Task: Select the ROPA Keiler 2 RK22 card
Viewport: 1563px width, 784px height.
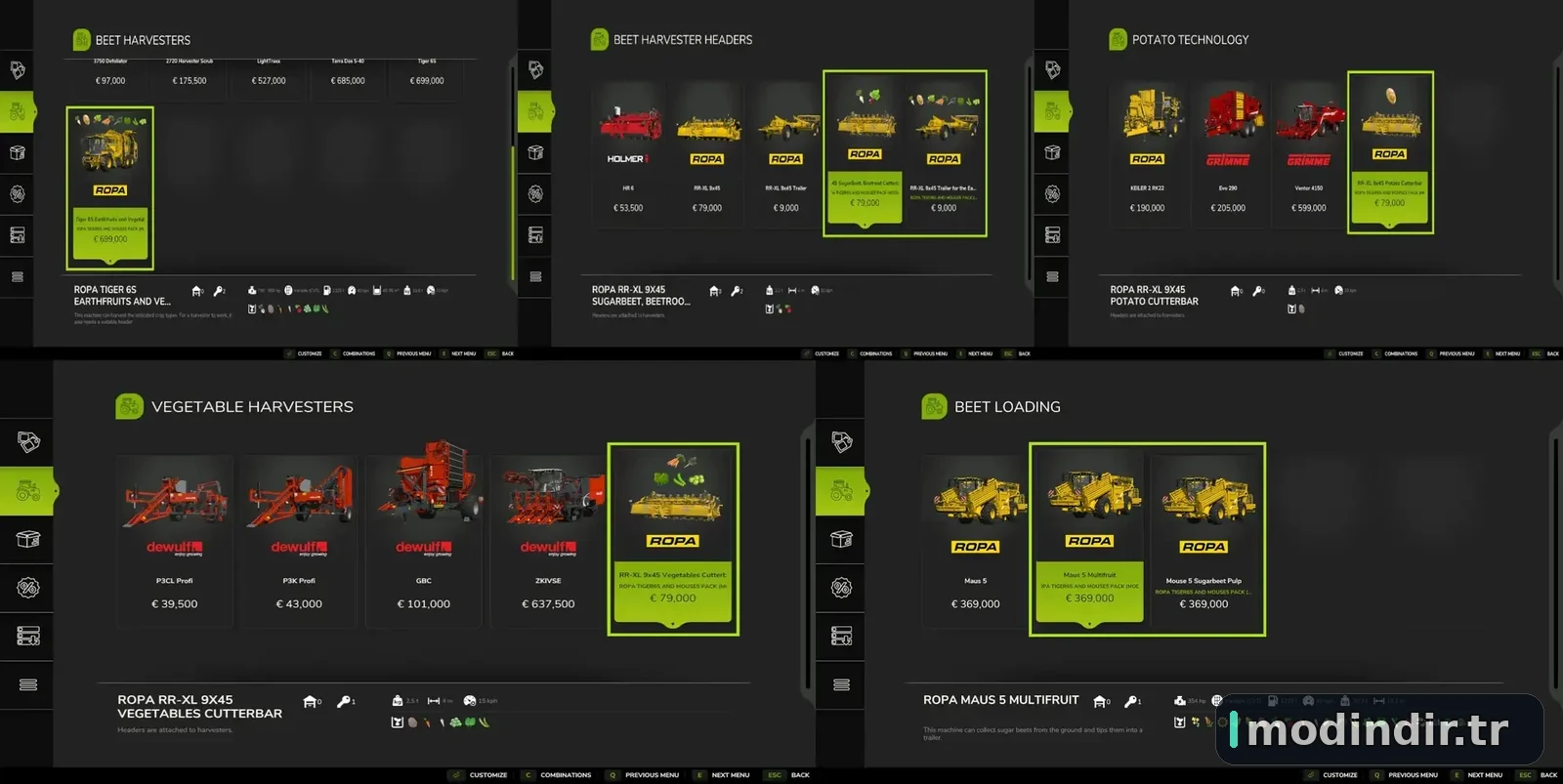Action: [1149, 156]
